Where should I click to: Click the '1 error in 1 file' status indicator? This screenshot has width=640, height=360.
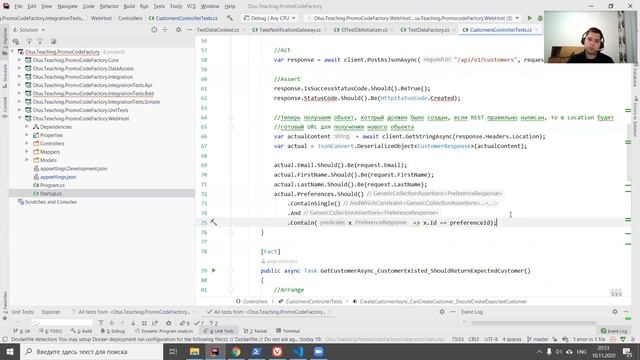[589, 339]
